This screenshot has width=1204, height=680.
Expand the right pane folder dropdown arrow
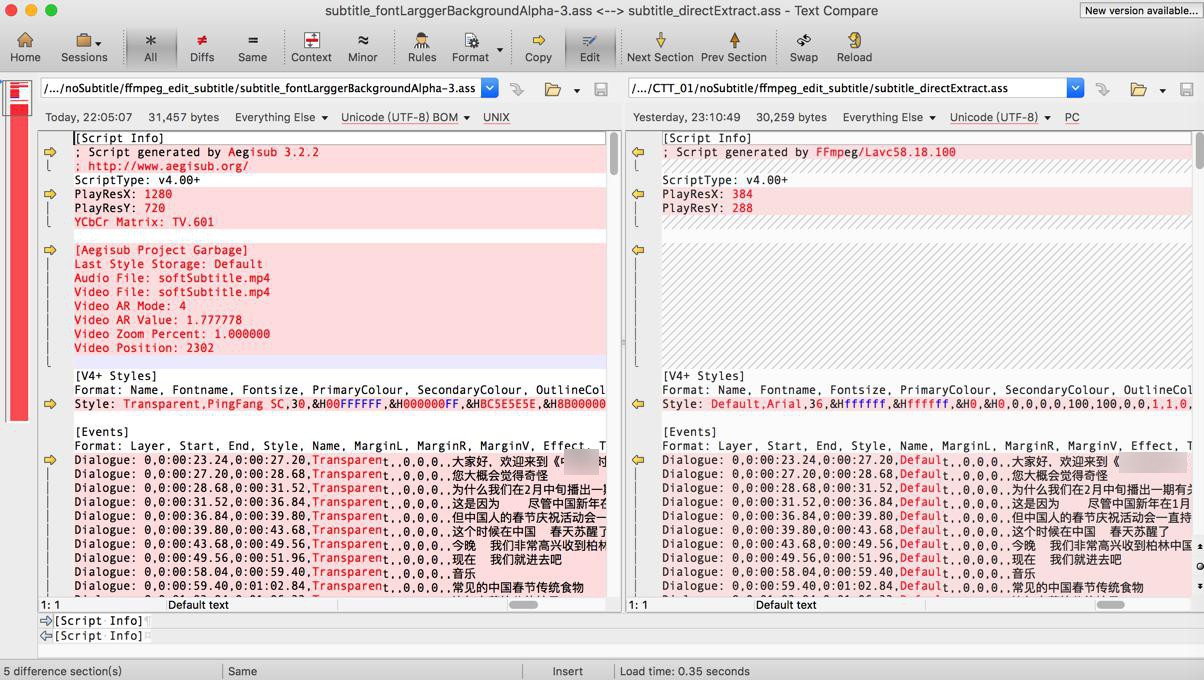tap(1162, 90)
